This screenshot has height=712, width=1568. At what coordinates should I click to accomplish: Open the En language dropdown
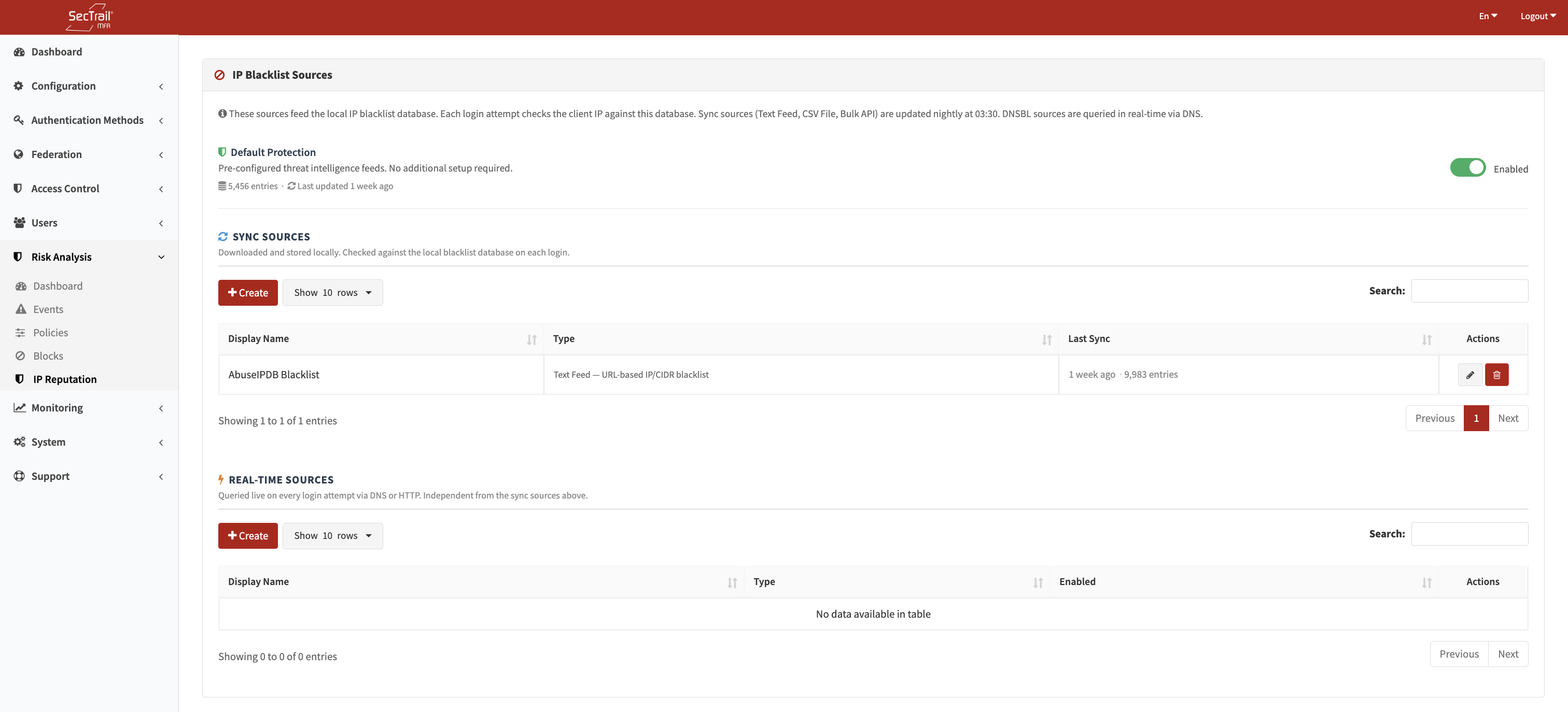[1487, 16]
